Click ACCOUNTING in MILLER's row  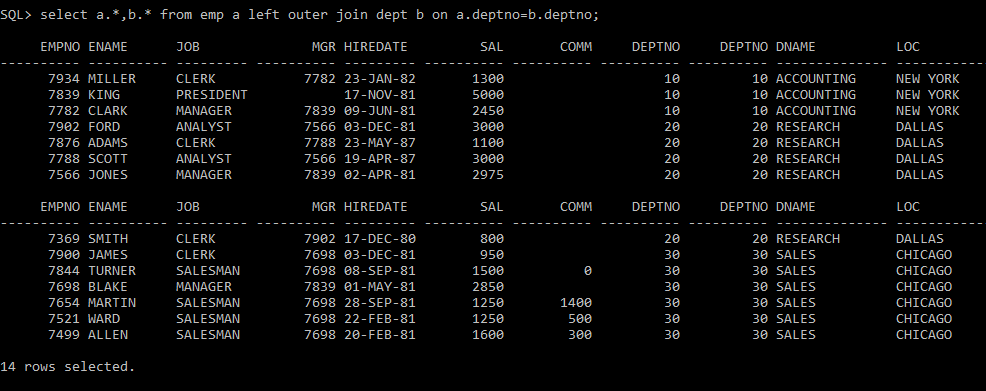pos(816,79)
